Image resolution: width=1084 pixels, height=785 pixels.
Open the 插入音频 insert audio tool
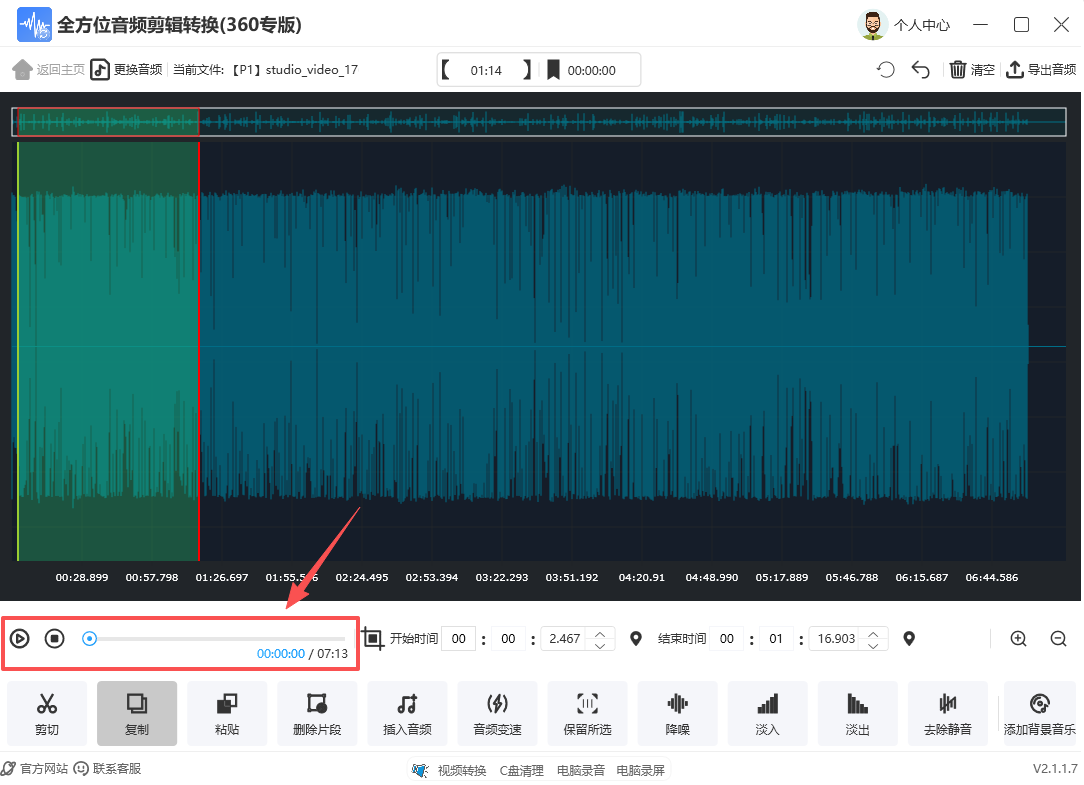(x=407, y=714)
